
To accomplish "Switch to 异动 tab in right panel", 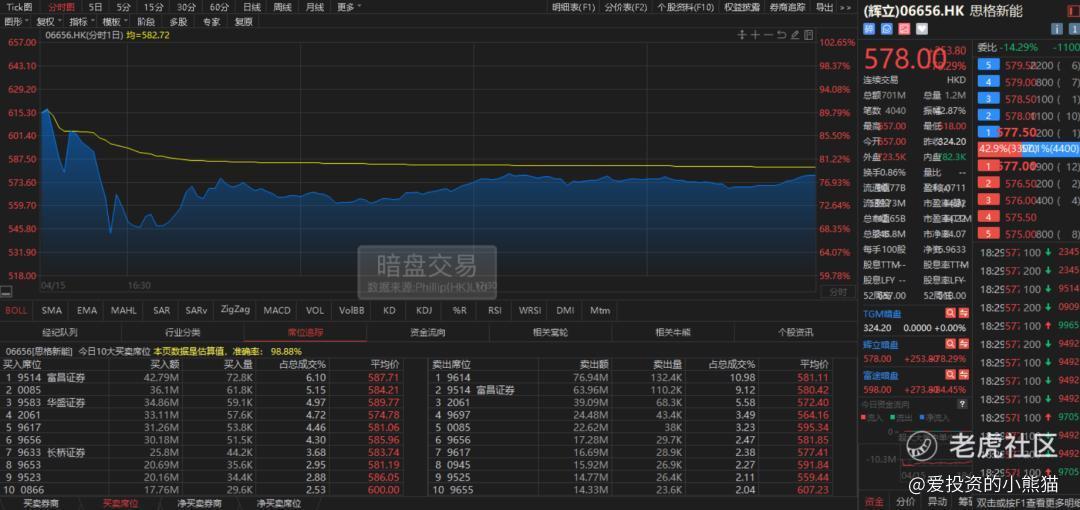I will pos(936,502).
